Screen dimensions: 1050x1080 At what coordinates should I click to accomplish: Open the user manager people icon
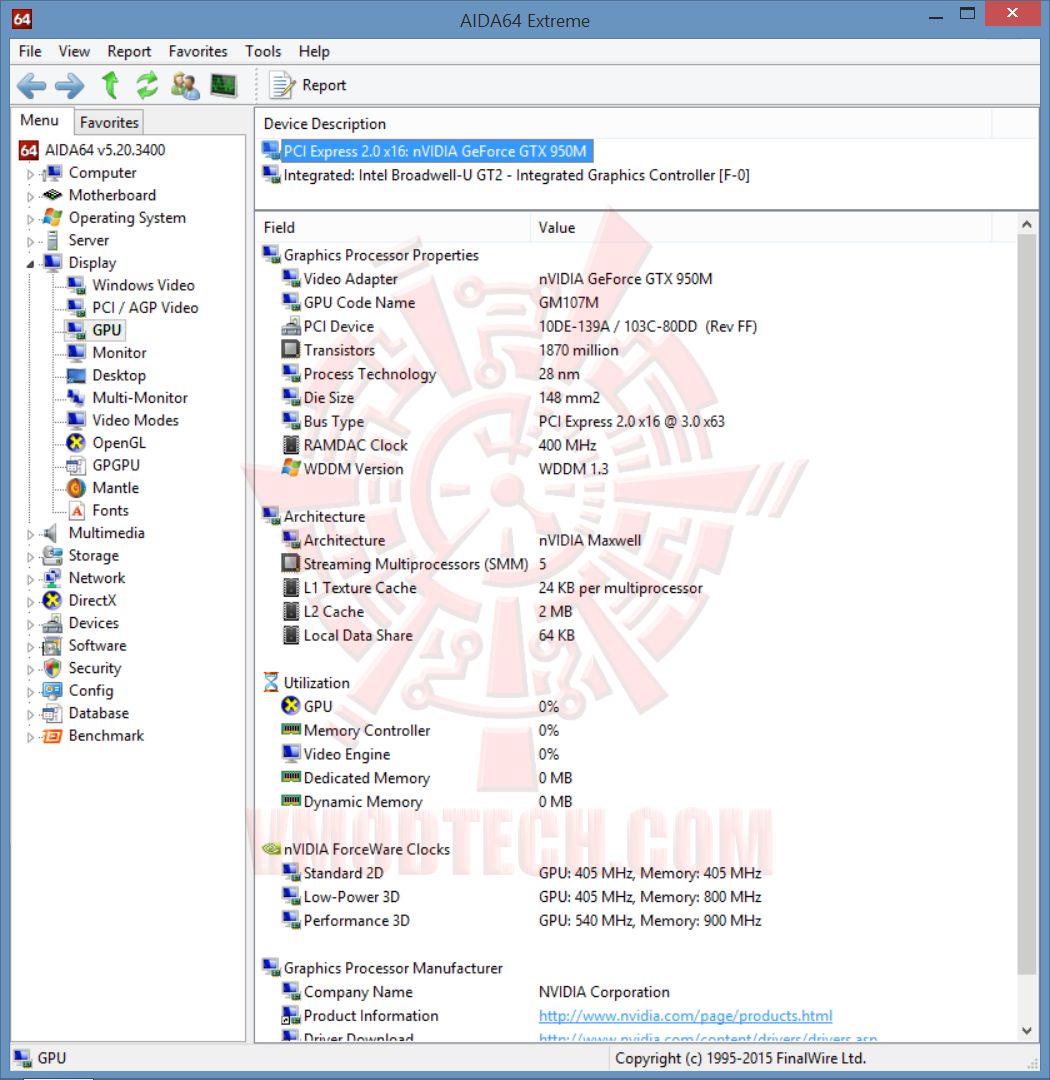tap(185, 85)
